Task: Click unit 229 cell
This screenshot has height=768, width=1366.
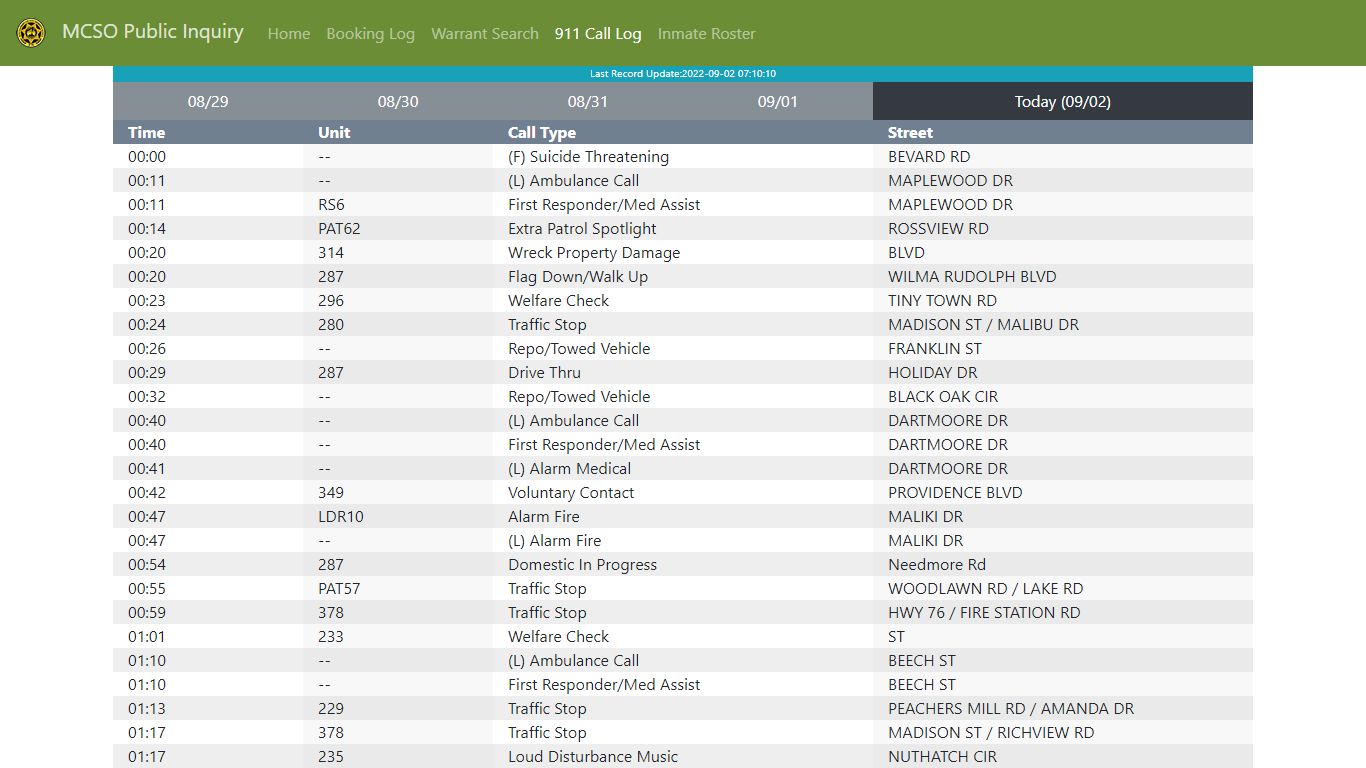Action: tap(398, 708)
